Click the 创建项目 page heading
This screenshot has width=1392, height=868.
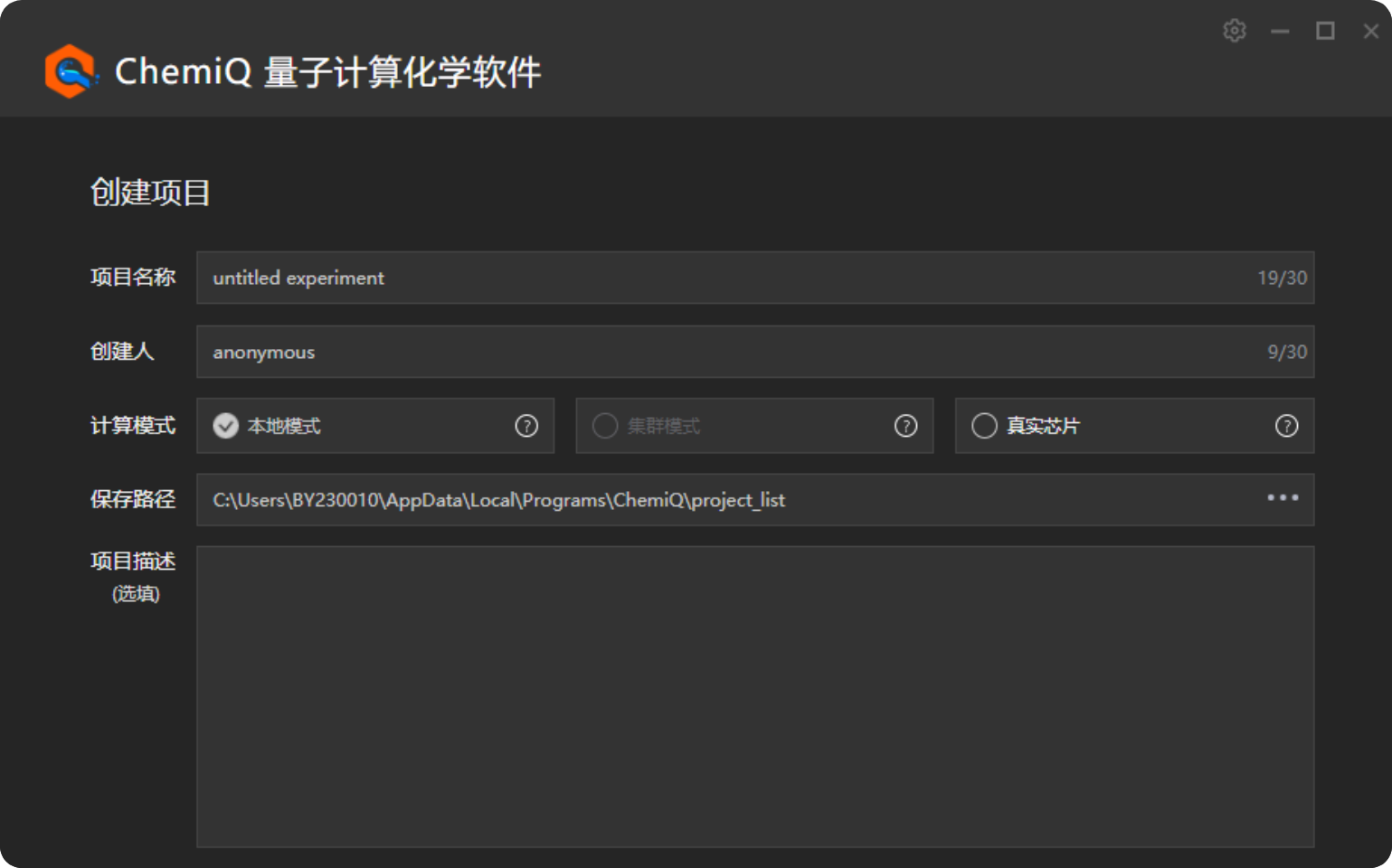tap(149, 193)
